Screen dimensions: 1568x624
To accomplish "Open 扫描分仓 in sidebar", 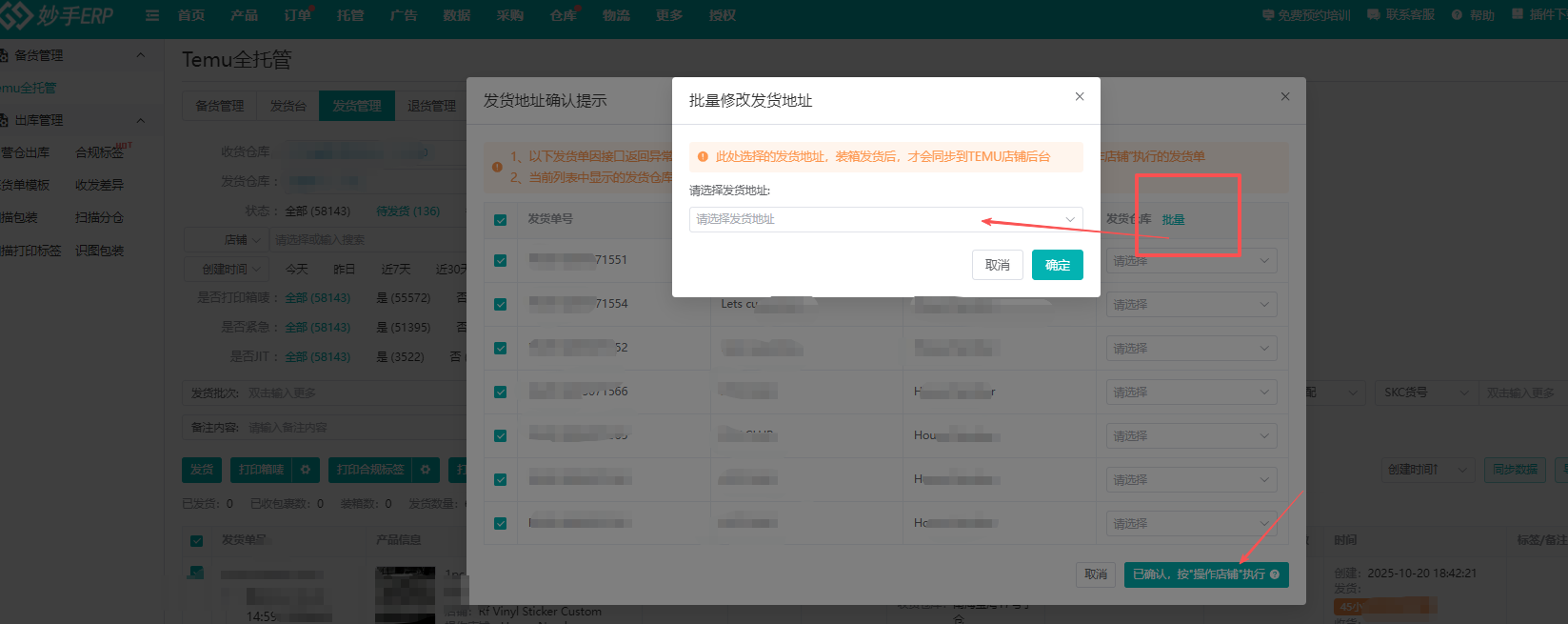I will 100,217.
